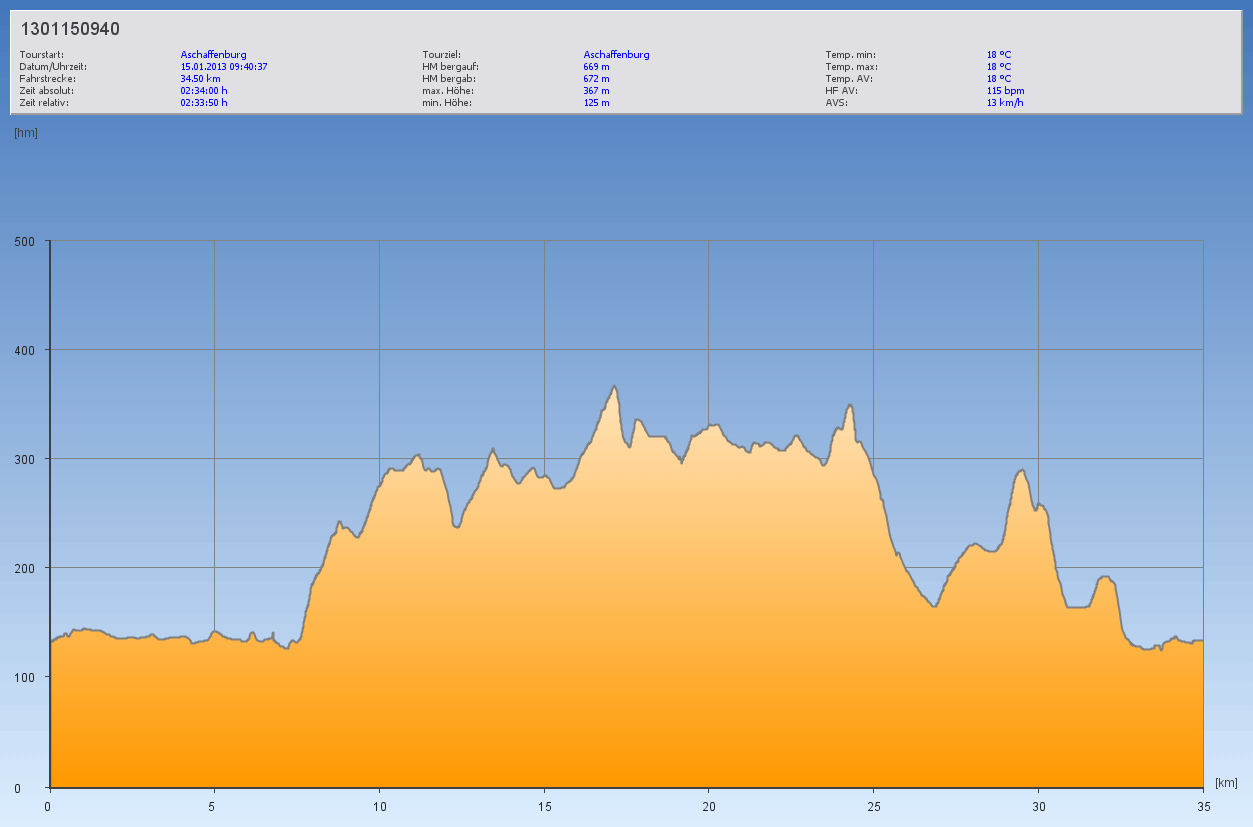Click the Temp. min label

click(850, 55)
